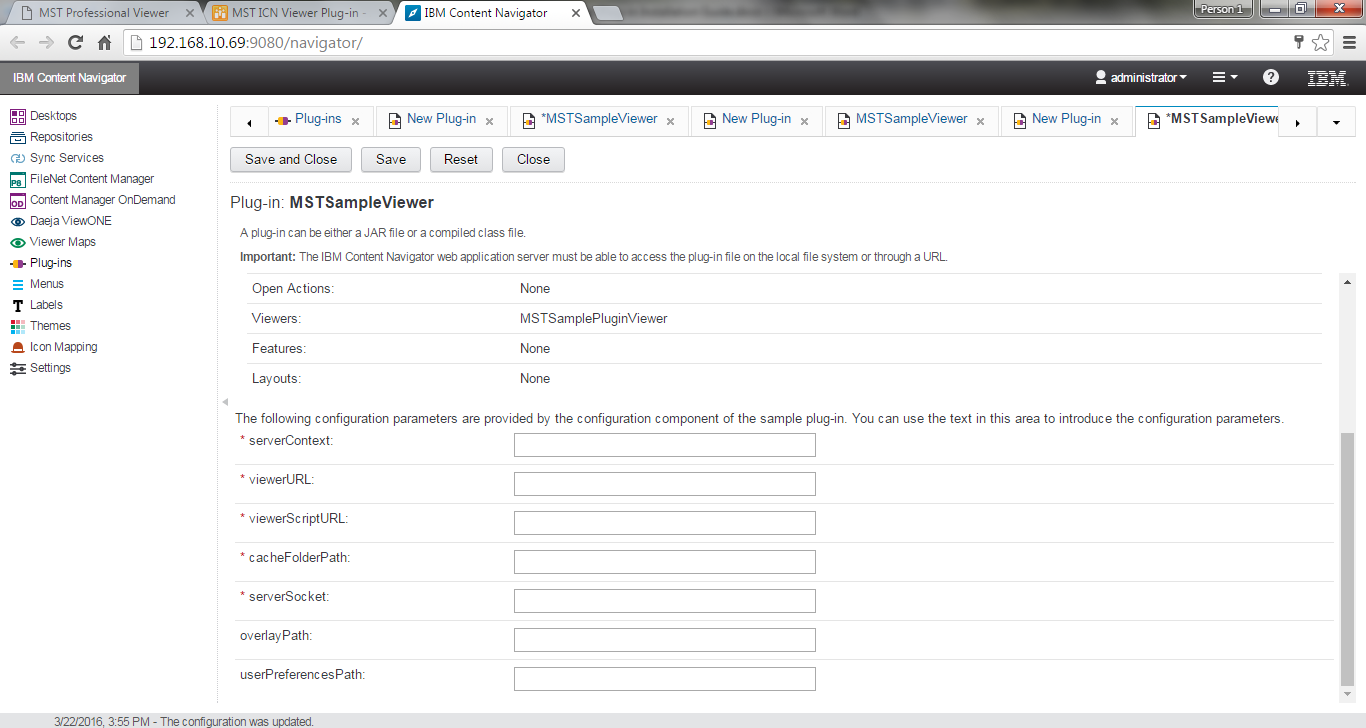This screenshot has width=1366, height=728.
Task: Select Daeja ViewONE in the sidebar
Action: [x=60, y=221]
